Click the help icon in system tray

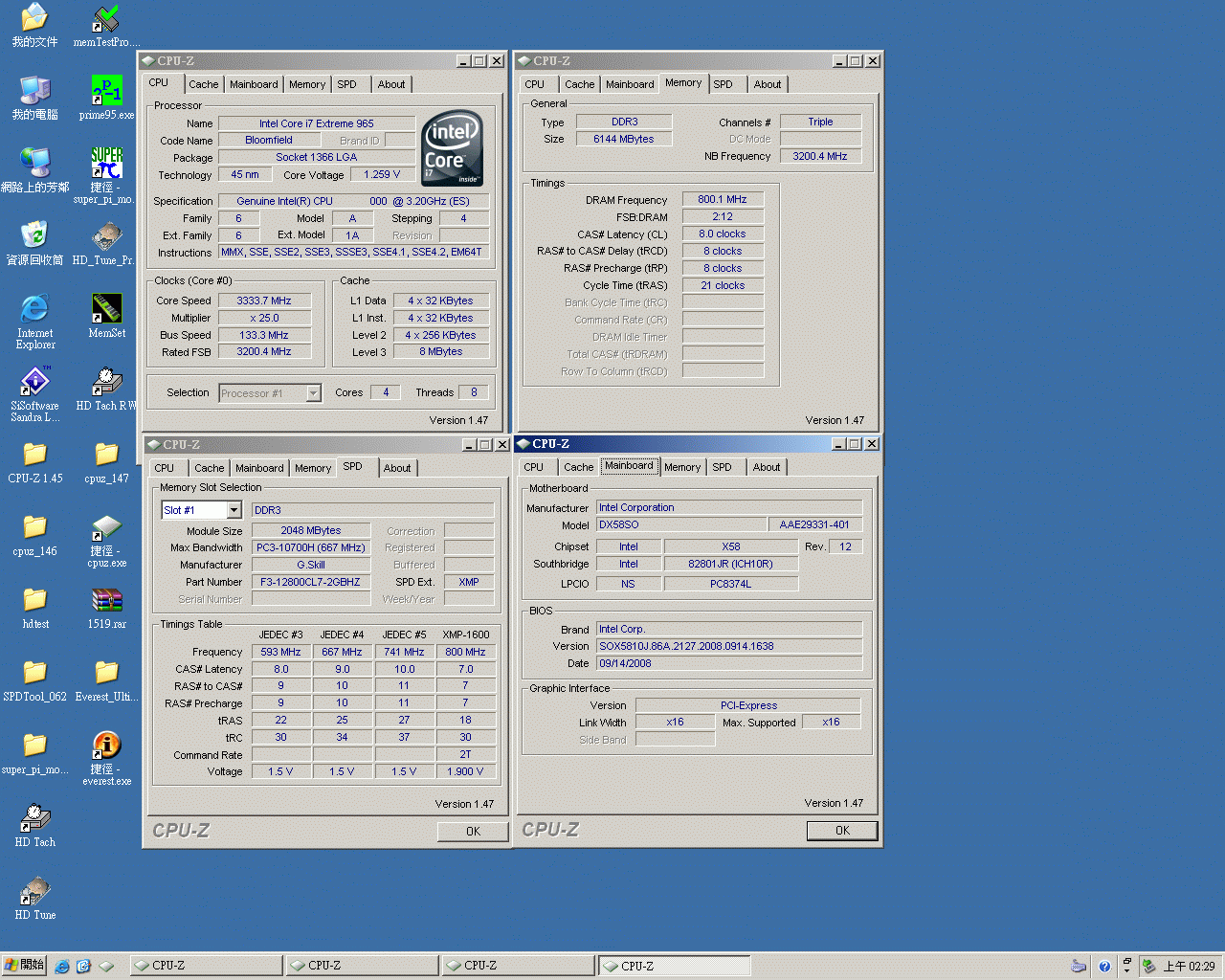tap(1104, 967)
